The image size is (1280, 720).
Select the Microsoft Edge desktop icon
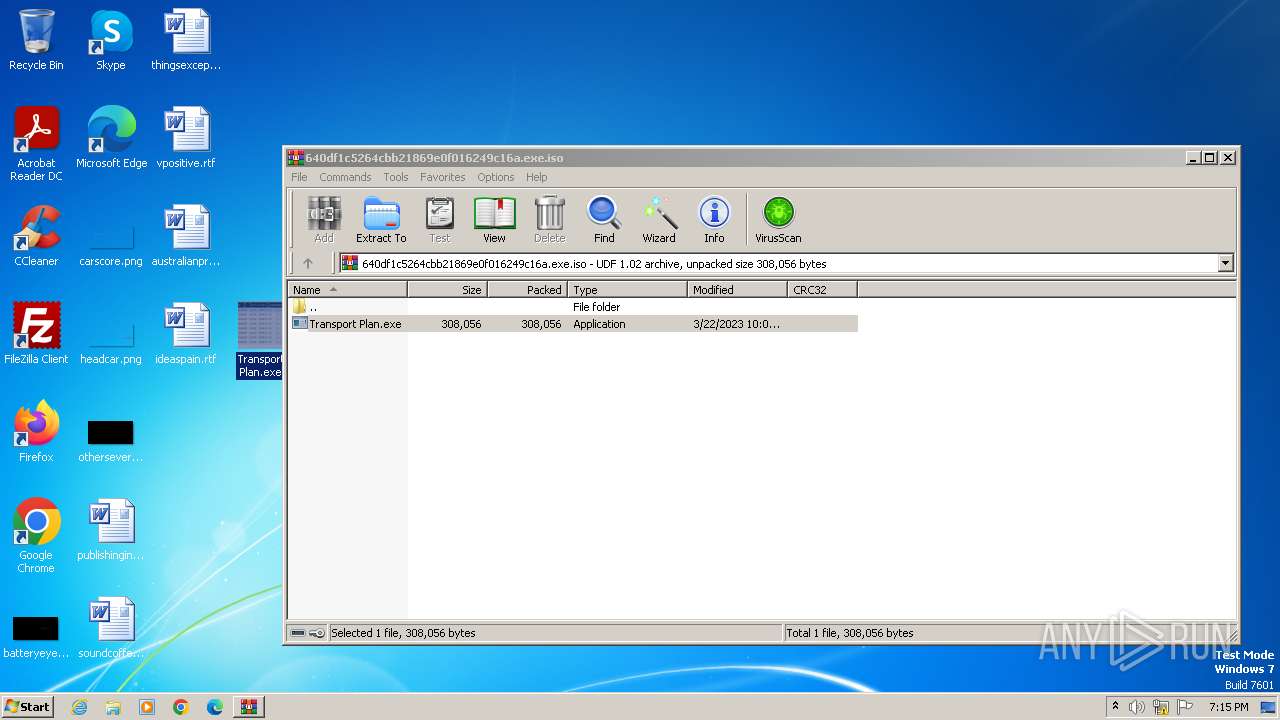(111, 138)
